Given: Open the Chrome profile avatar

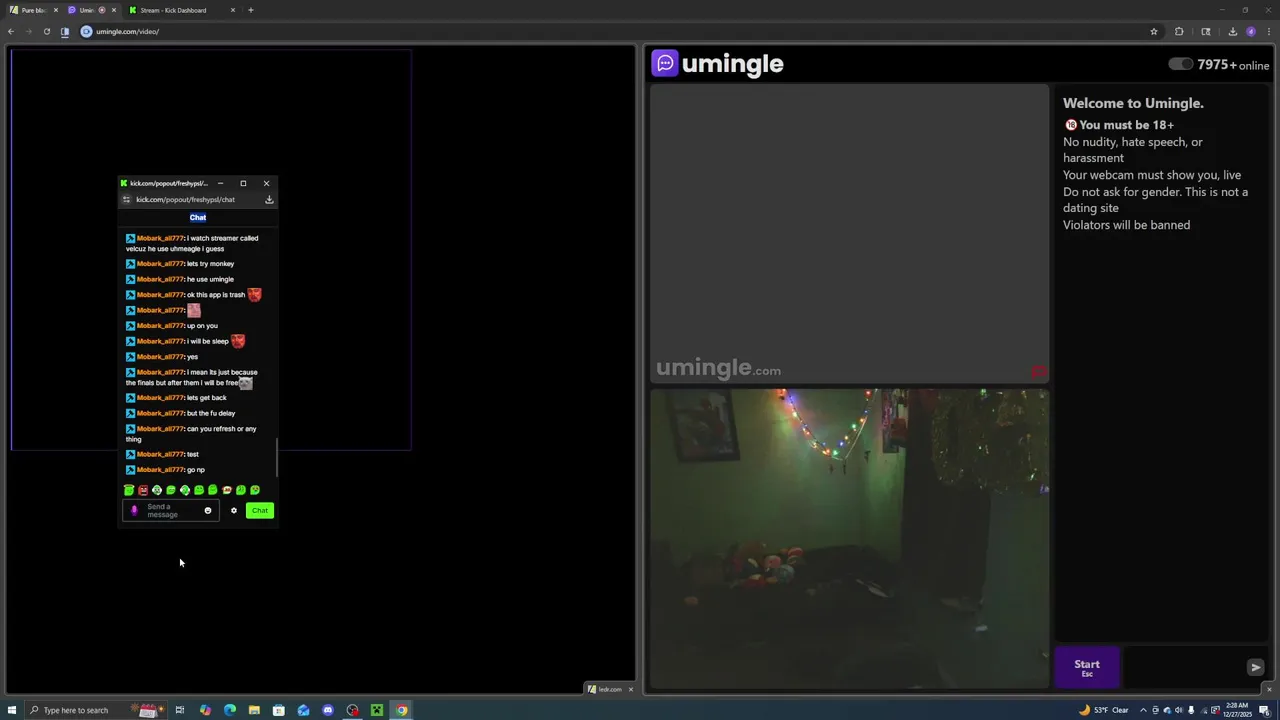Looking at the screenshot, I should [1251, 31].
